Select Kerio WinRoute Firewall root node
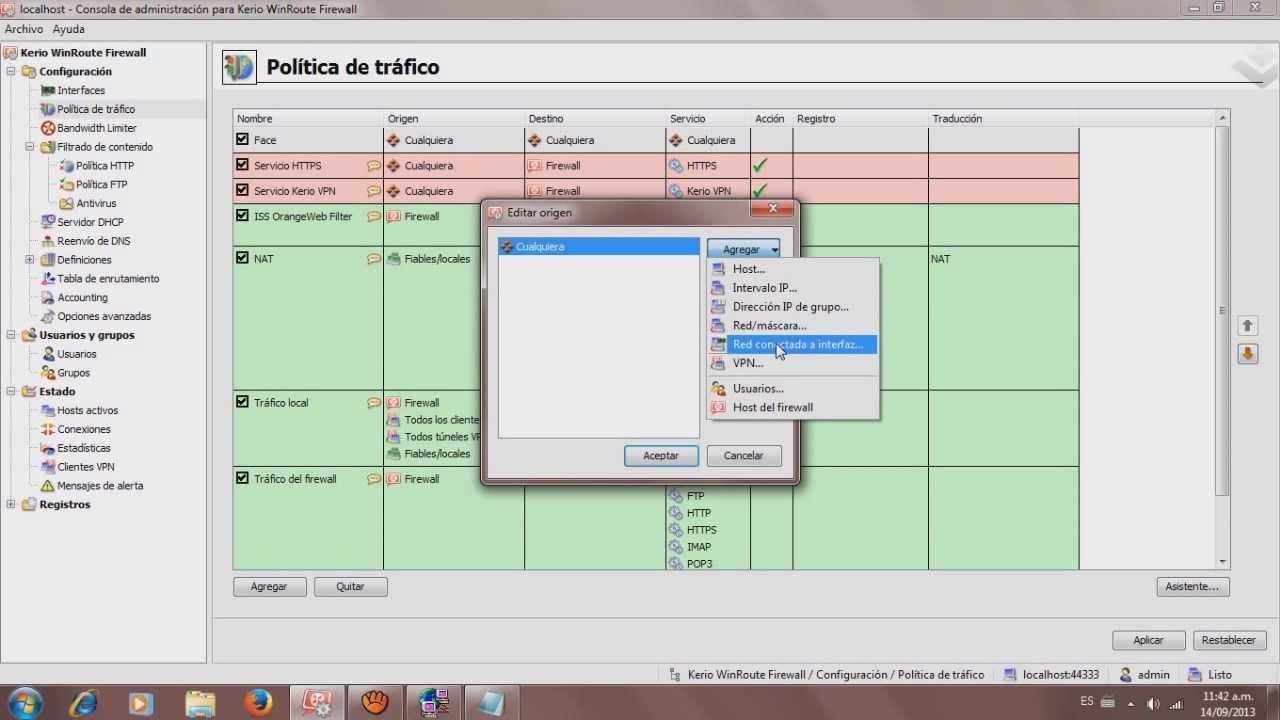This screenshot has width=1280, height=720. click(83, 53)
